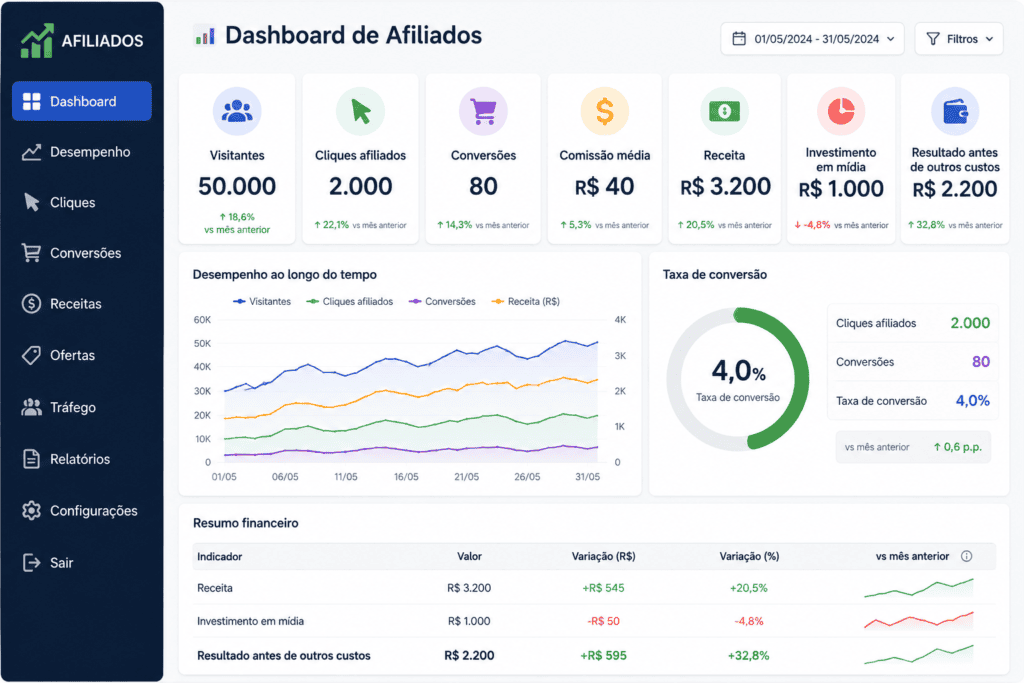
Task: Go to Relatórios in the sidebar
Action: (x=82, y=459)
